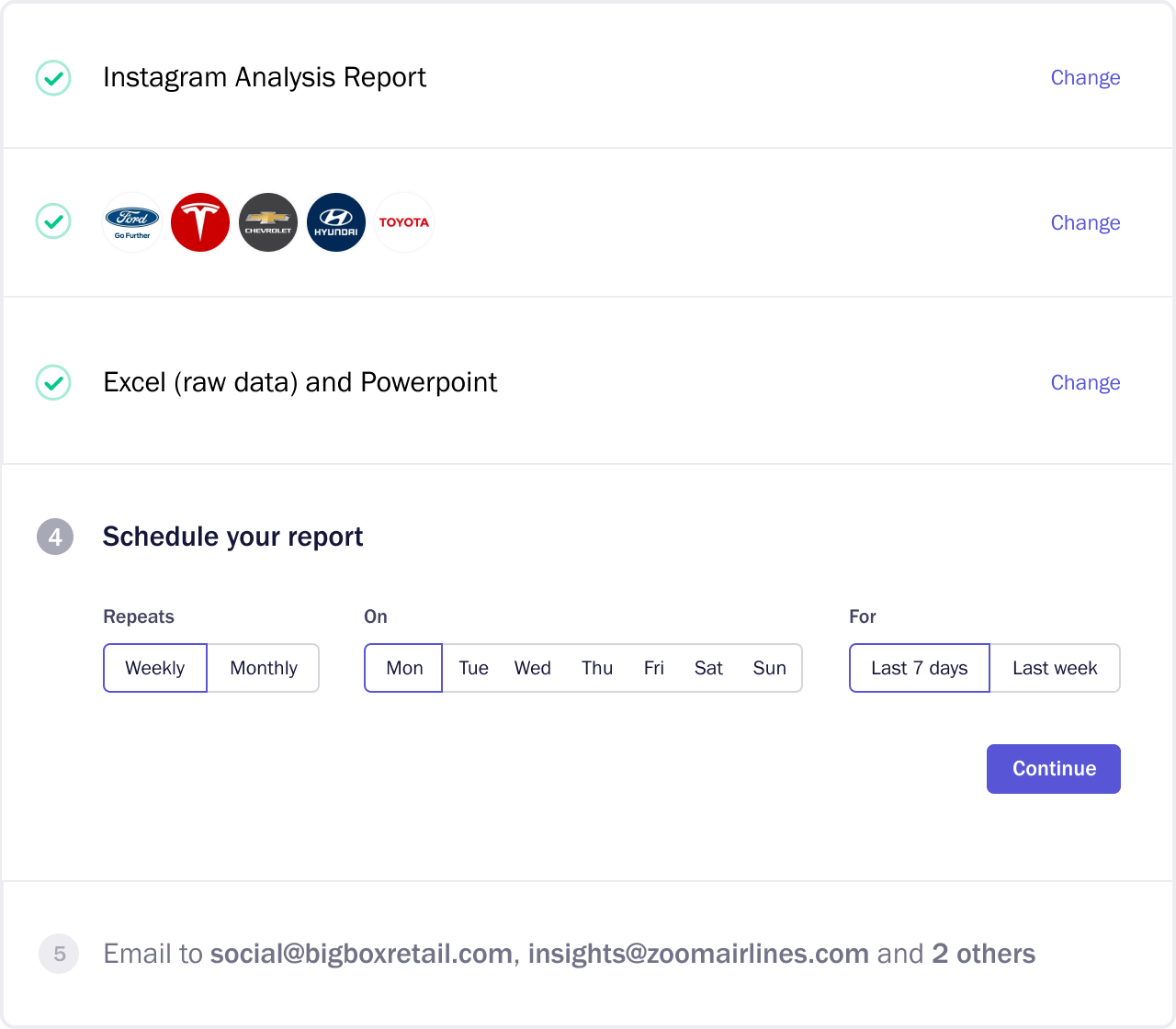Click the Toyota brand logo
1176x1029 pixels.
tap(404, 222)
